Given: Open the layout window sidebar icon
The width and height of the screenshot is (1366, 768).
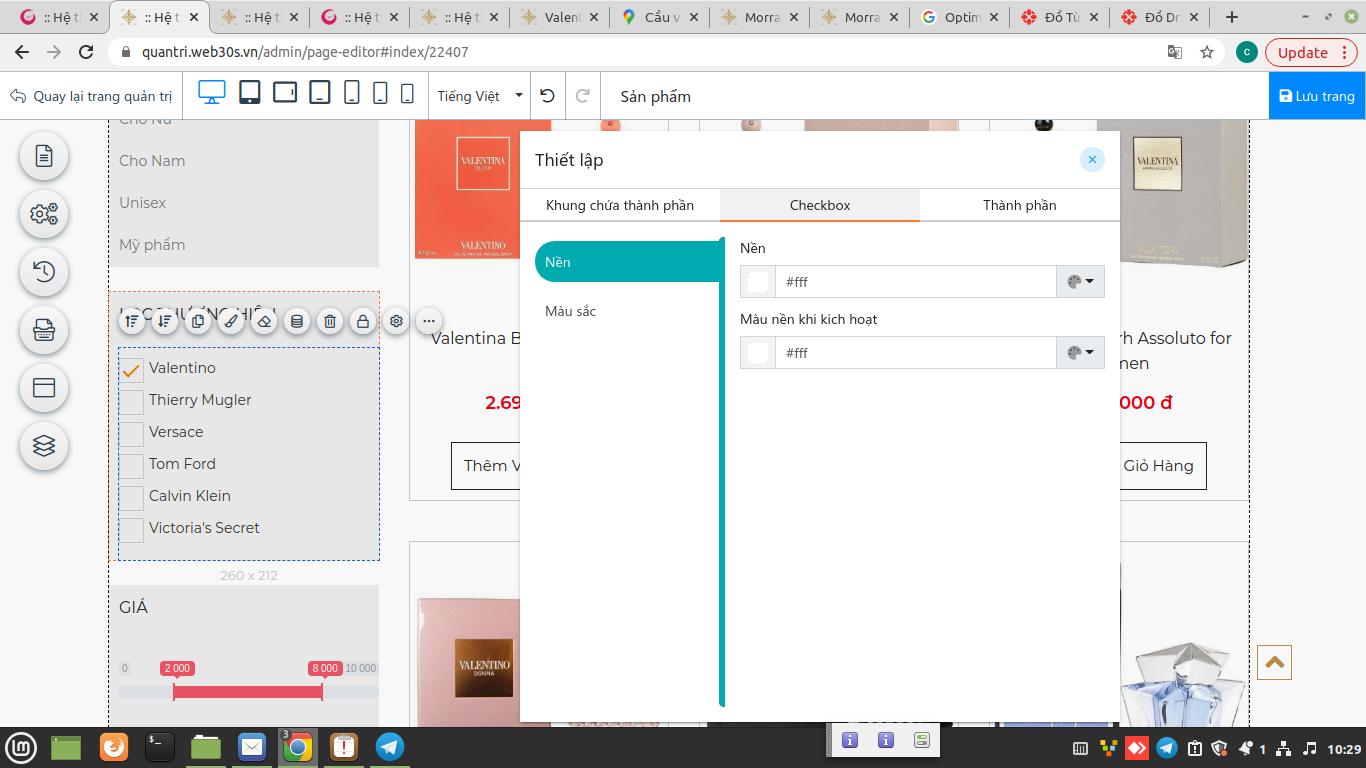Looking at the screenshot, I should point(44,388).
